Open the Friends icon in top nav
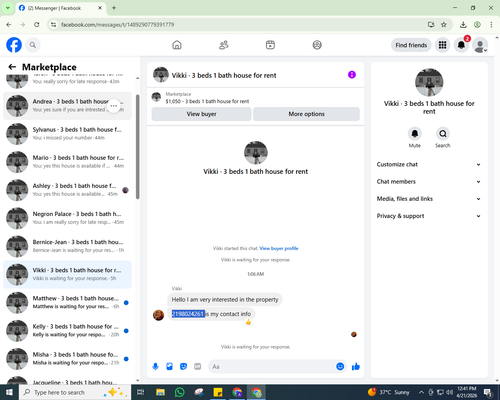The height and width of the screenshot is (400, 500). coord(224,45)
